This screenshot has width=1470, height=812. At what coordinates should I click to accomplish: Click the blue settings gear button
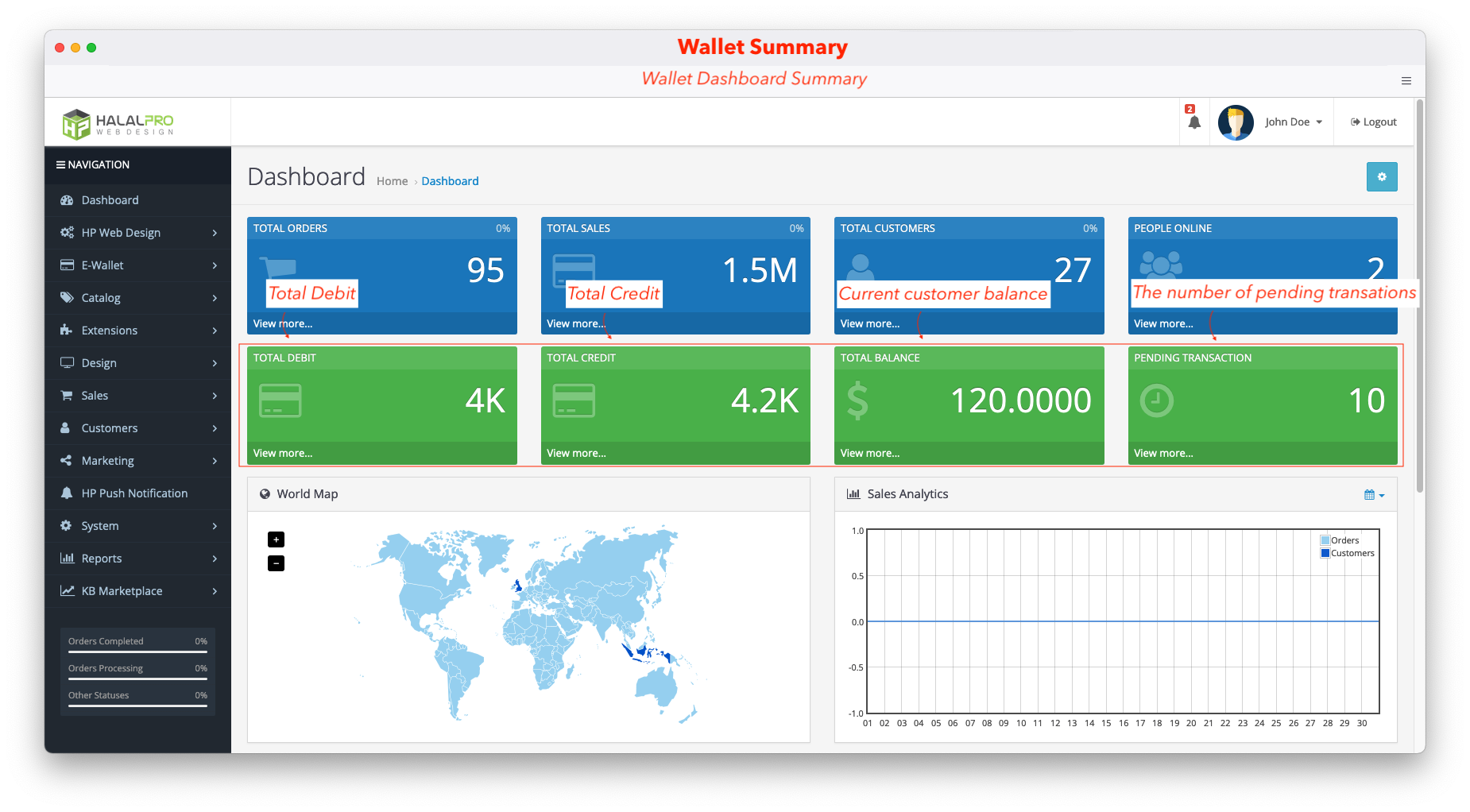coord(1381,177)
